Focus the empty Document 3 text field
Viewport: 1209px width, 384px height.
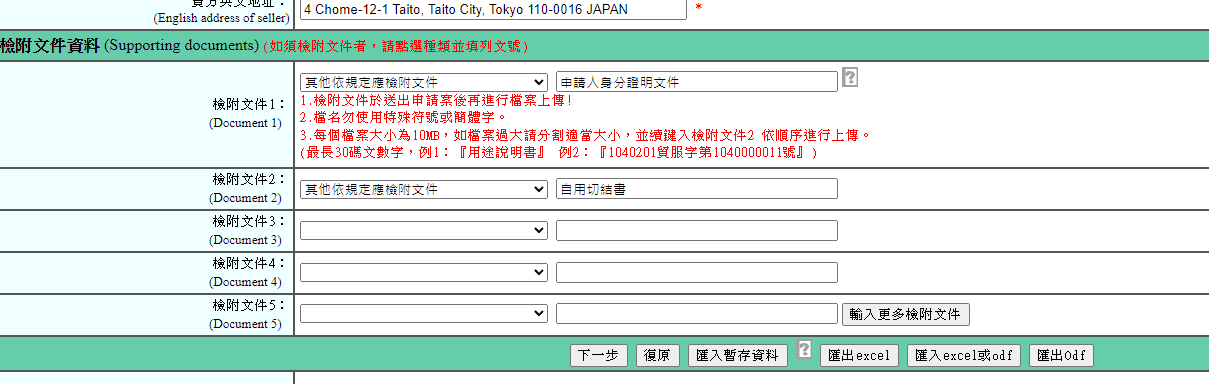tap(697, 231)
